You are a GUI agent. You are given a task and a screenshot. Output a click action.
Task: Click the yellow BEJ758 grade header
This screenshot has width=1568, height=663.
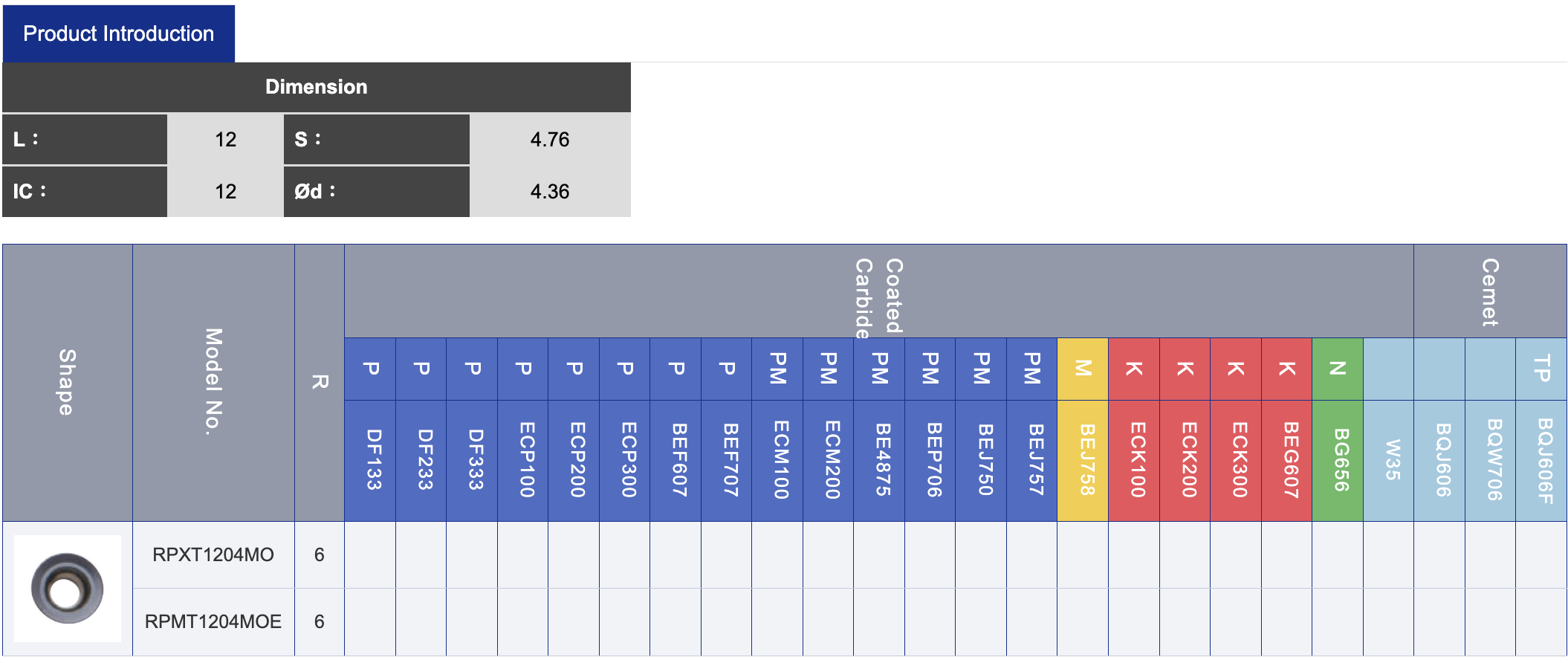[1083, 460]
